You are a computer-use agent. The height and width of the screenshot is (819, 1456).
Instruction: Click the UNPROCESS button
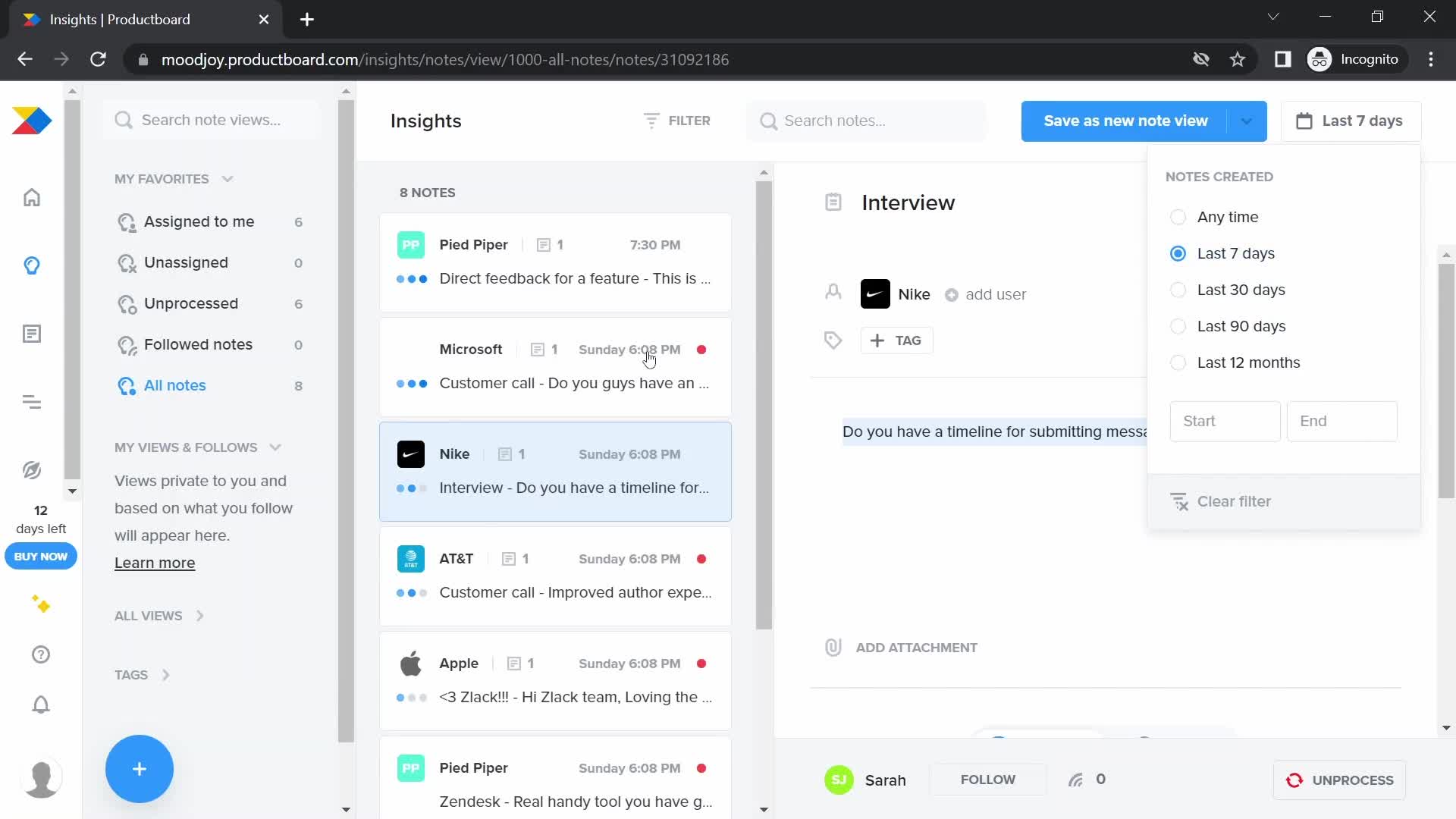coord(1339,780)
